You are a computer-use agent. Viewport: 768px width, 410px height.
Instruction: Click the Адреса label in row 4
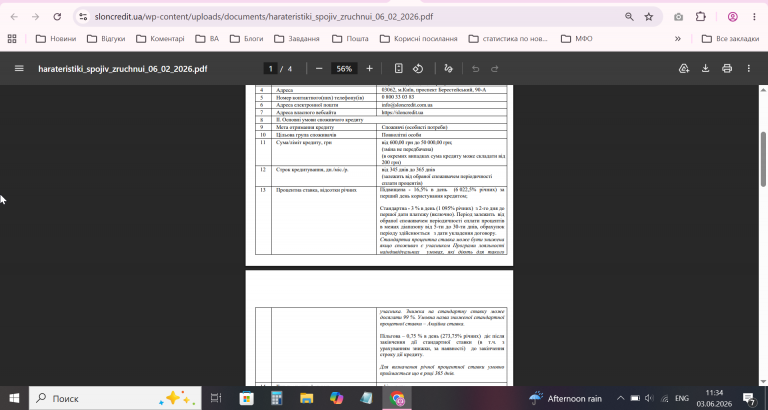(x=285, y=90)
